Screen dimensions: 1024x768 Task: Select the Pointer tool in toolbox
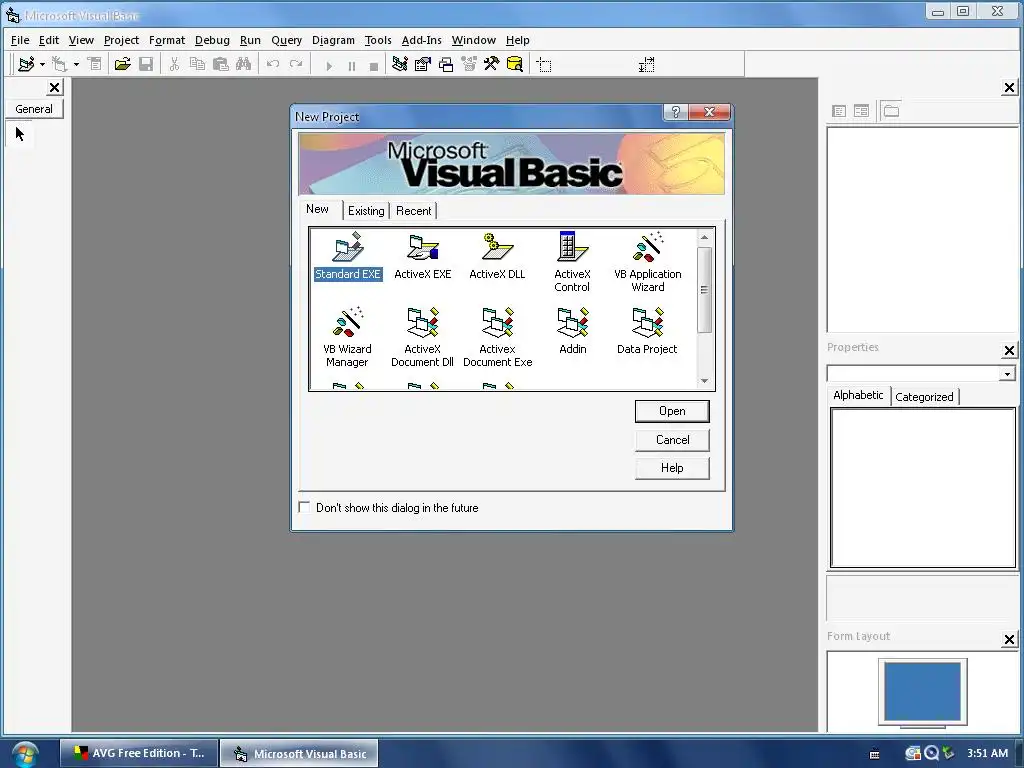click(20, 135)
